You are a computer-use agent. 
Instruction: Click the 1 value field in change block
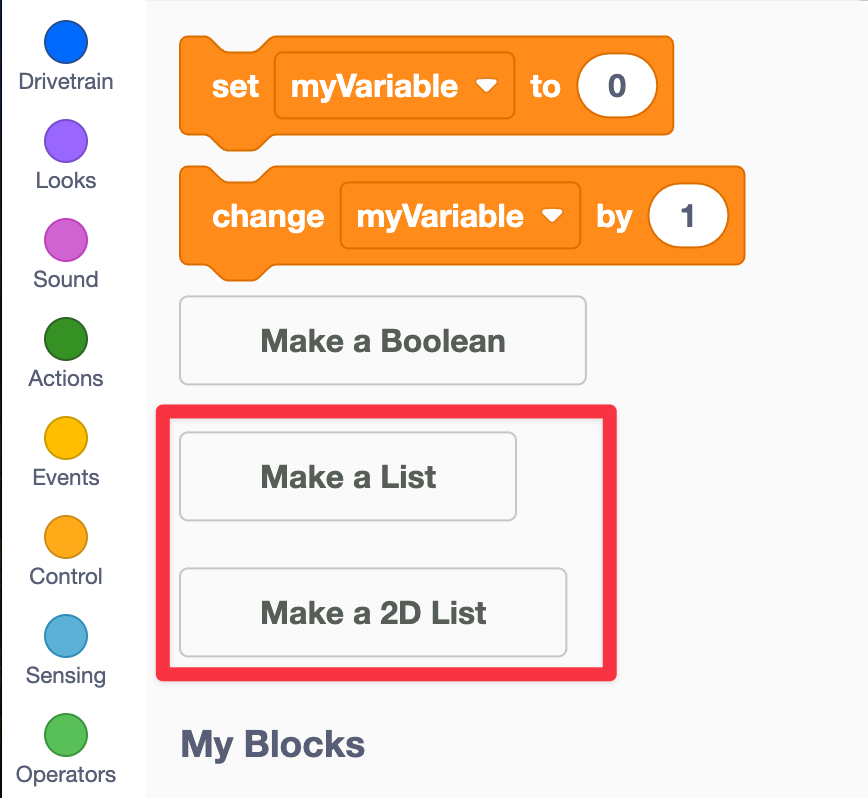[x=688, y=216]
